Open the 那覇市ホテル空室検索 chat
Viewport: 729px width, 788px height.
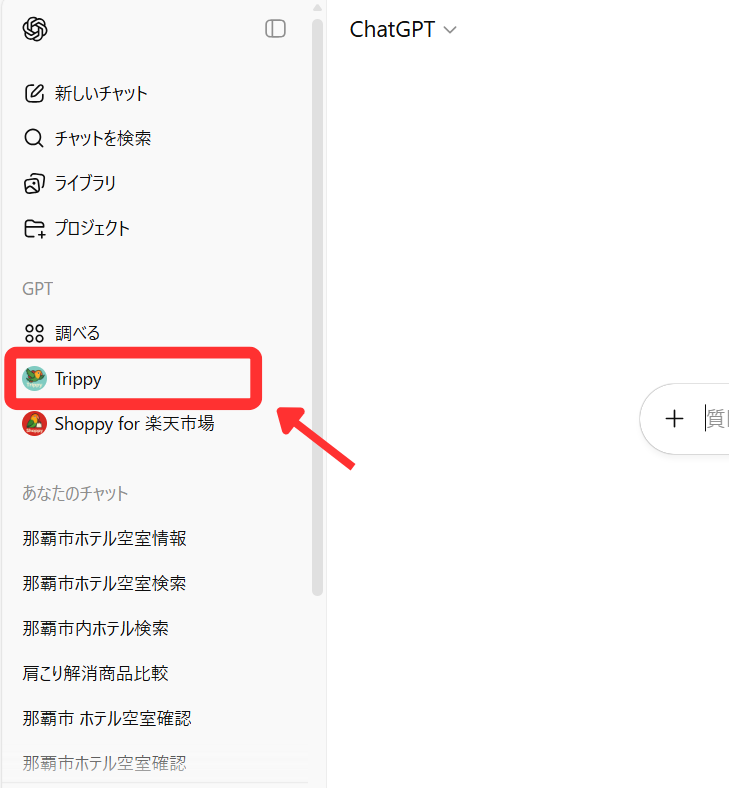click(105, 583)
